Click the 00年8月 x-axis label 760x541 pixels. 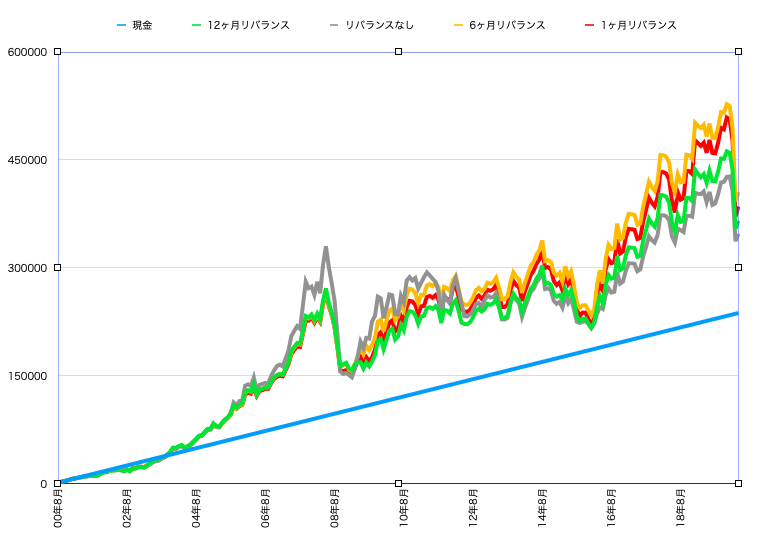pyautogui.click(x=58, y=509)
